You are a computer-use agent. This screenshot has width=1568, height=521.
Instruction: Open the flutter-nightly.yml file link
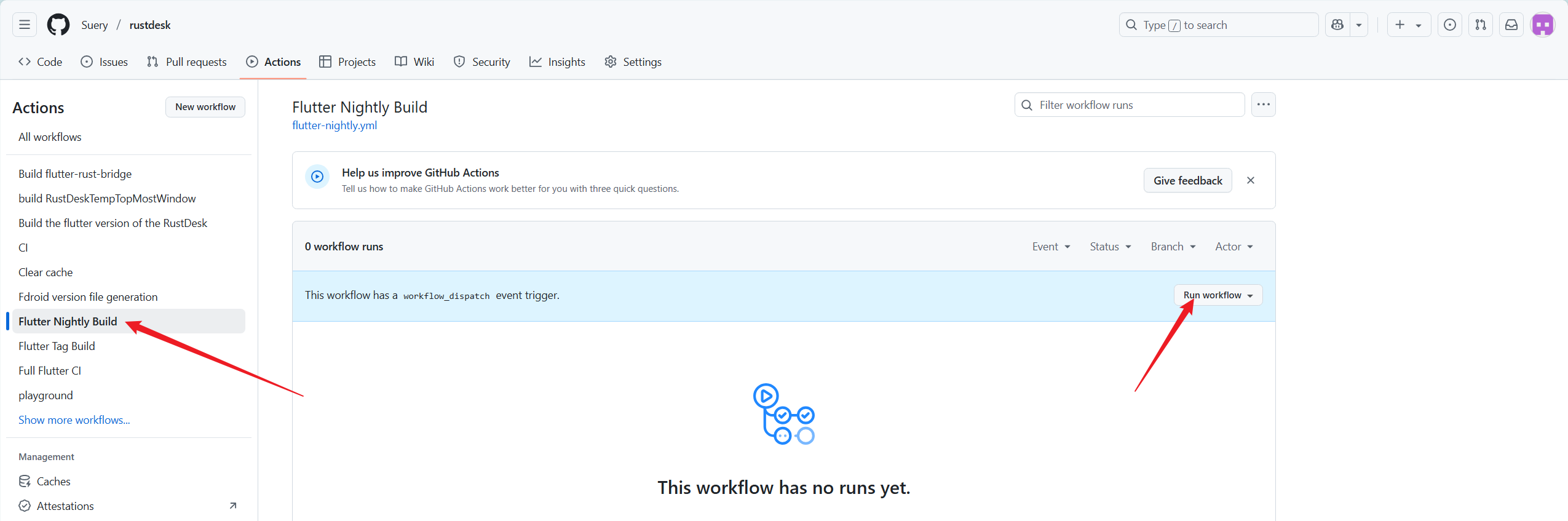(x=335, y=125)
